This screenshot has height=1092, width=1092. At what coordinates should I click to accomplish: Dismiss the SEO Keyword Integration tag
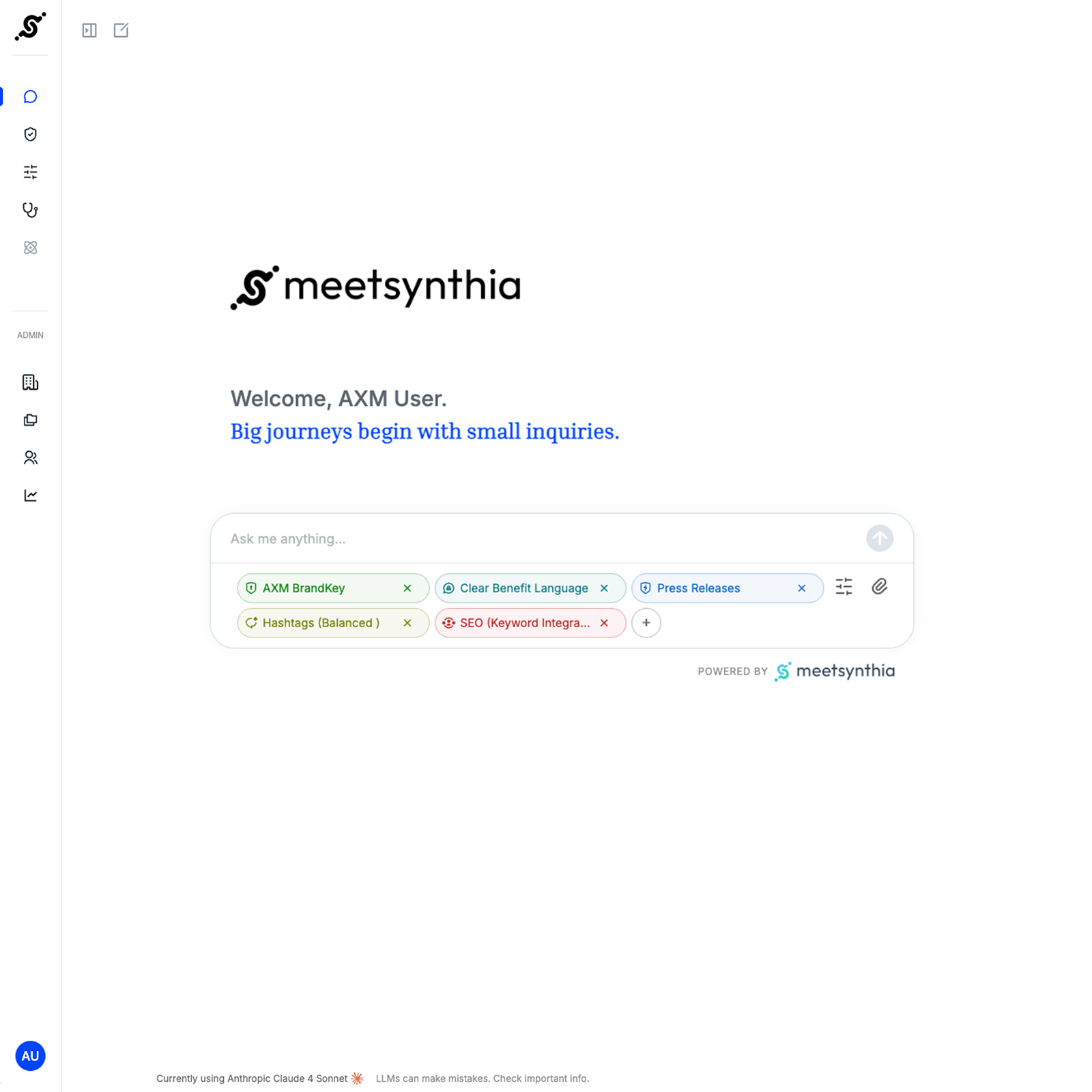point(604,622)
